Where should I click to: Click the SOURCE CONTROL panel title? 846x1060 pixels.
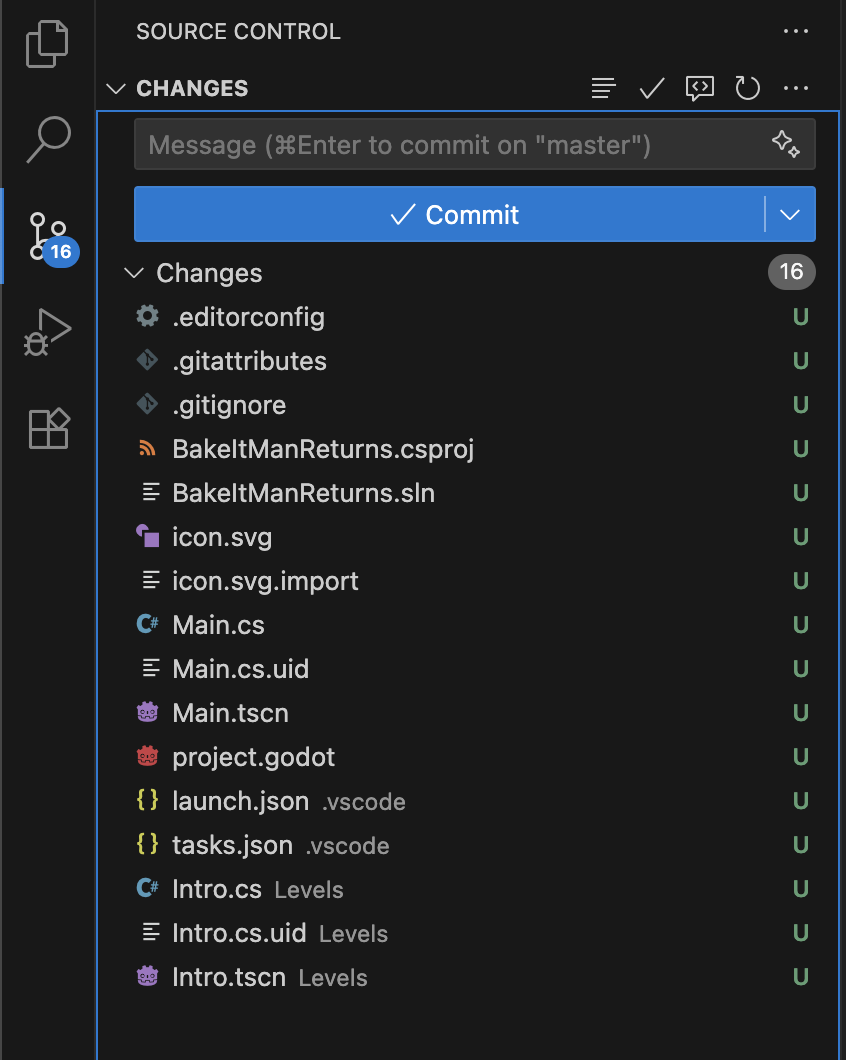[238, 31]
